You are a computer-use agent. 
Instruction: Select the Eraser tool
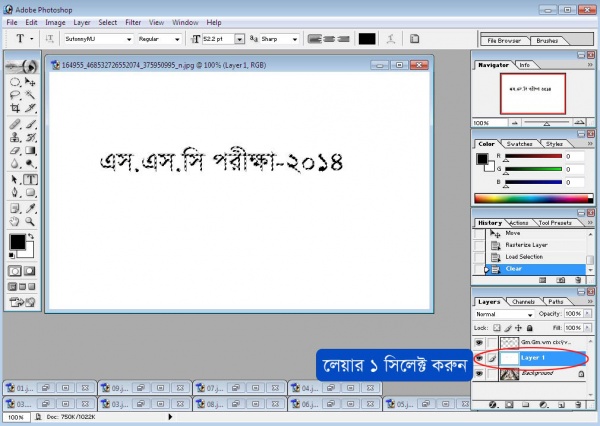[15, 150]
